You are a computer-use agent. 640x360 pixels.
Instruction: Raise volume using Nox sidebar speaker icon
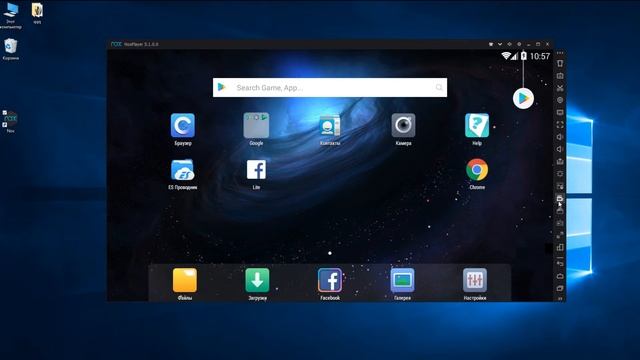tap(560, 137)
